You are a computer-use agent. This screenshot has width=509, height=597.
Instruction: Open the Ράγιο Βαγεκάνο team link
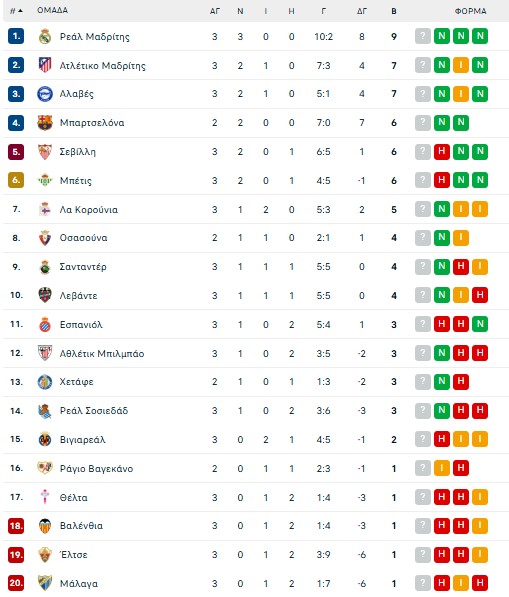coord(96,469)
